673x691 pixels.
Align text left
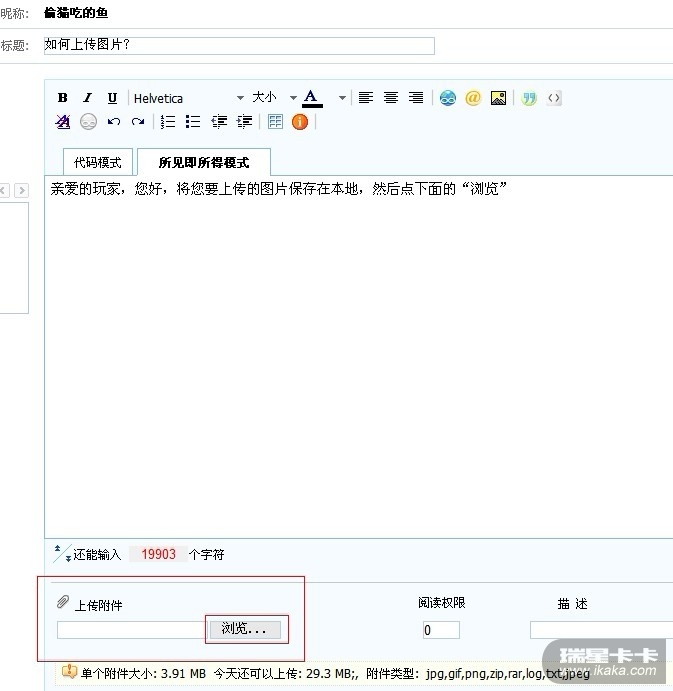tap(366, 98)
